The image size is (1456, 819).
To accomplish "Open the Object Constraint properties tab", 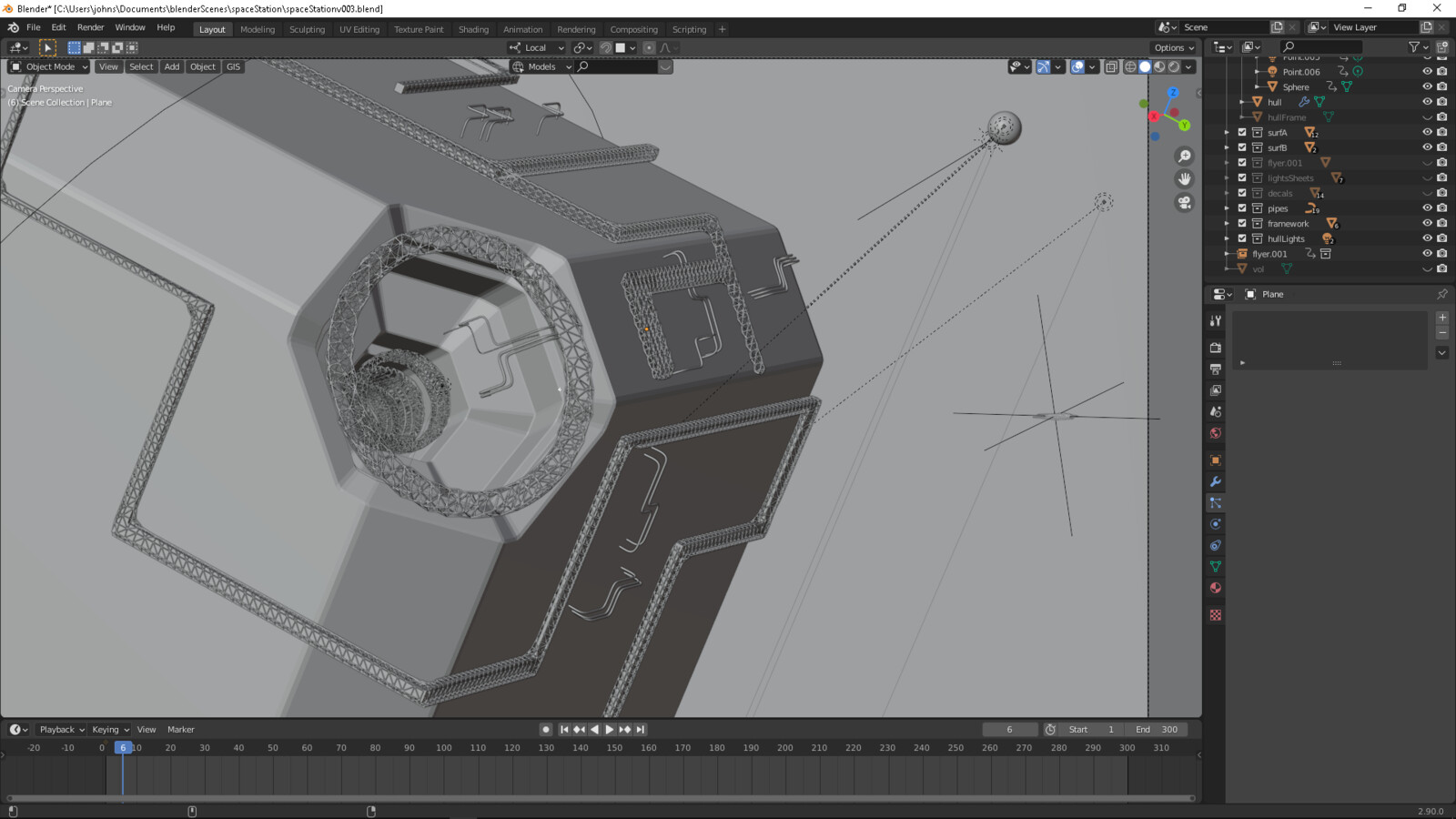I will tap(1215, 545).
